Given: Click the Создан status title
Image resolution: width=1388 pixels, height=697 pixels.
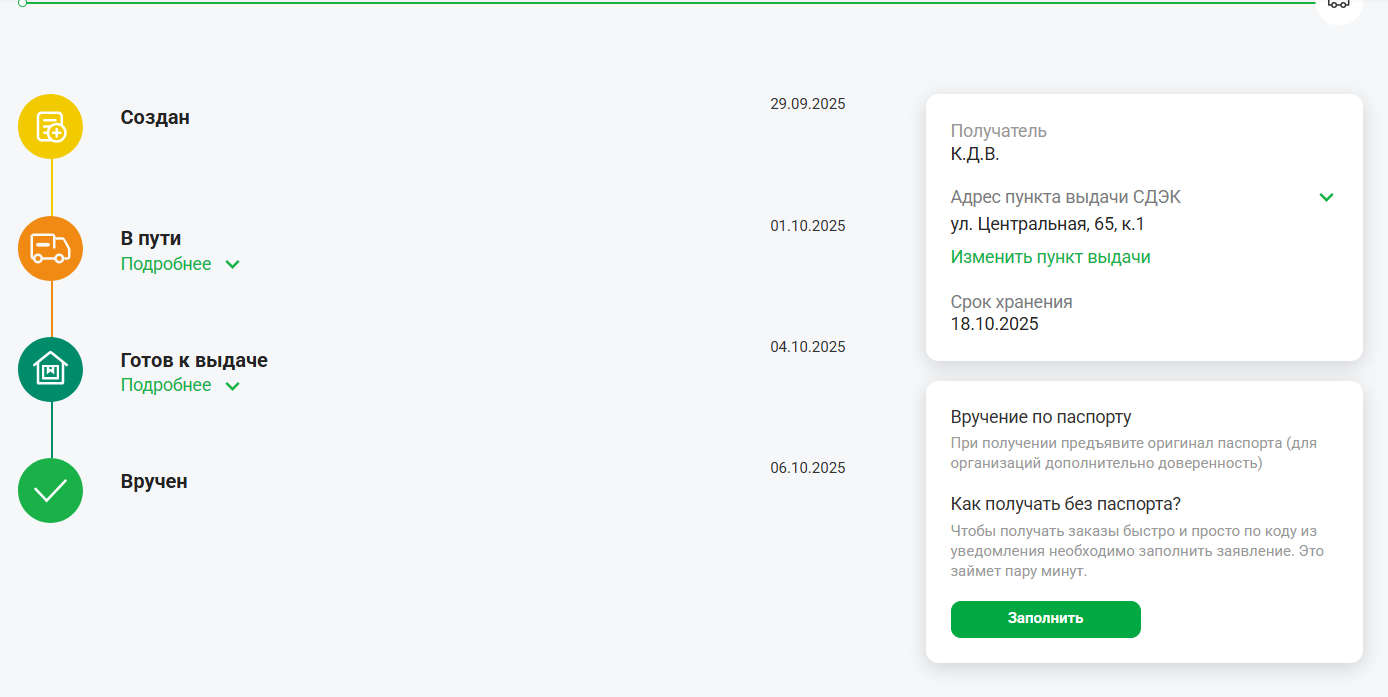Looking at the screenshot, I should click(155, 117).
